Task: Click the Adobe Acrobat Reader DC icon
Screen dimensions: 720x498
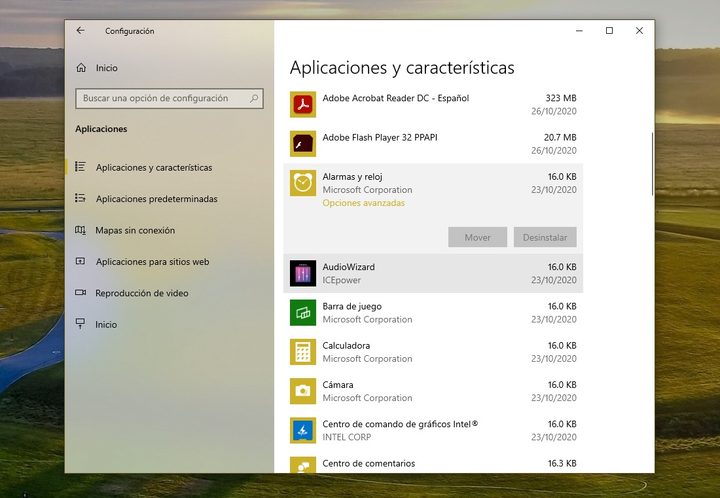Action: pos(303,105)
